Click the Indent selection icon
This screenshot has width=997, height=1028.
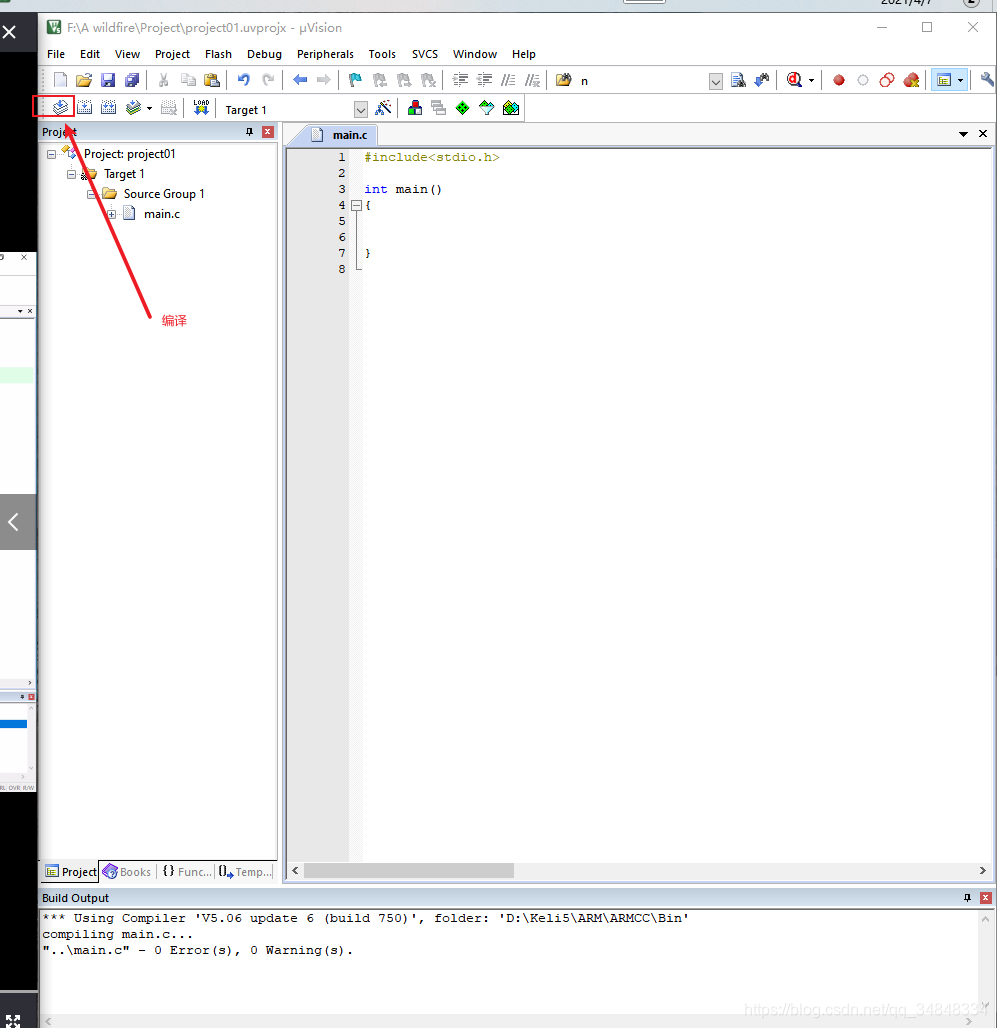(460, 80)
